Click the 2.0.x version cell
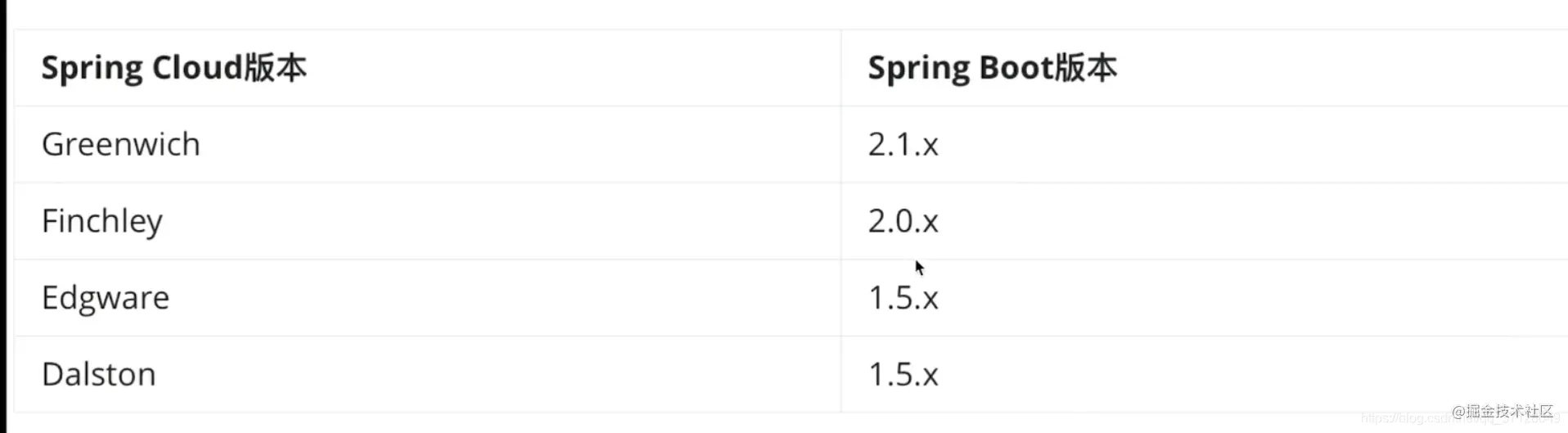 [903, 221]
